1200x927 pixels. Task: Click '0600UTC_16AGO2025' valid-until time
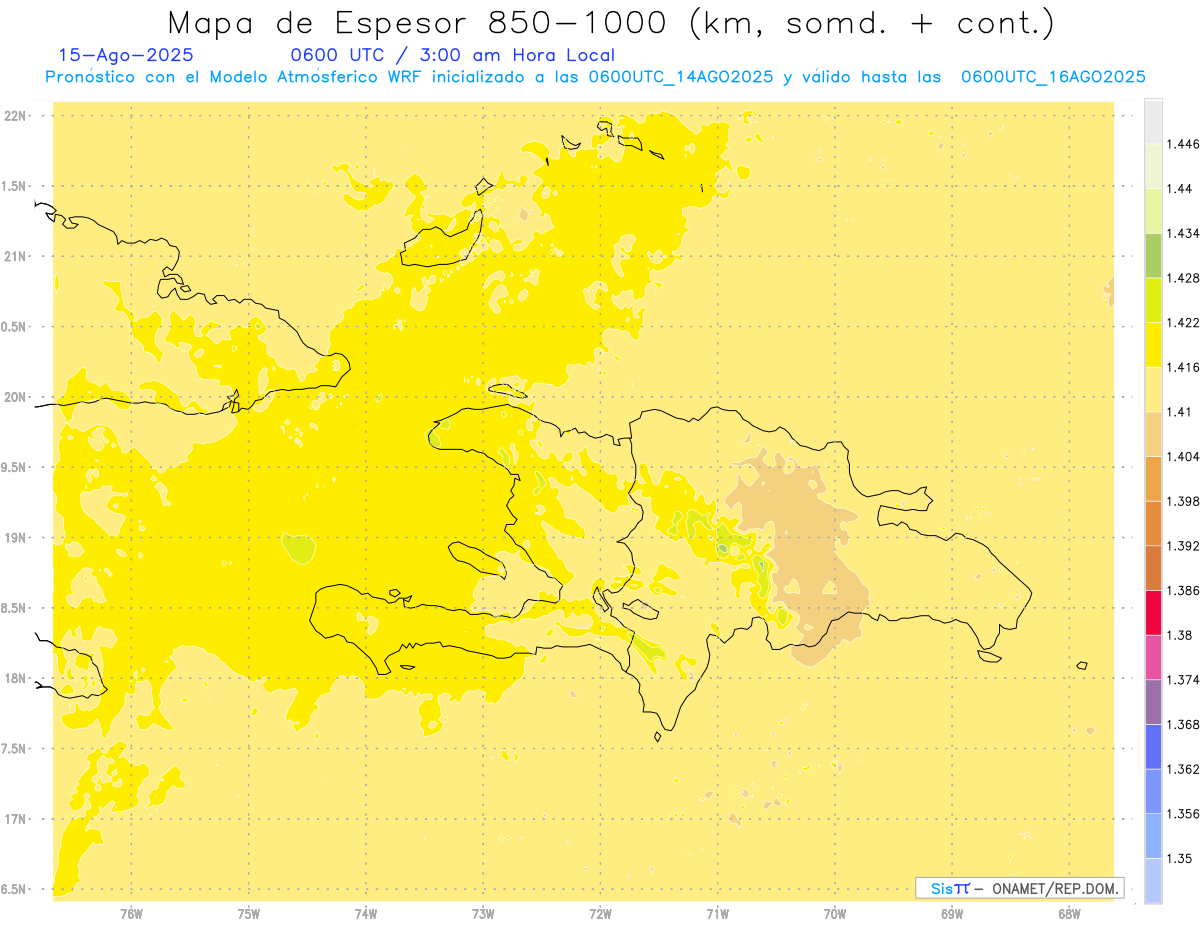pos(1053,77)
